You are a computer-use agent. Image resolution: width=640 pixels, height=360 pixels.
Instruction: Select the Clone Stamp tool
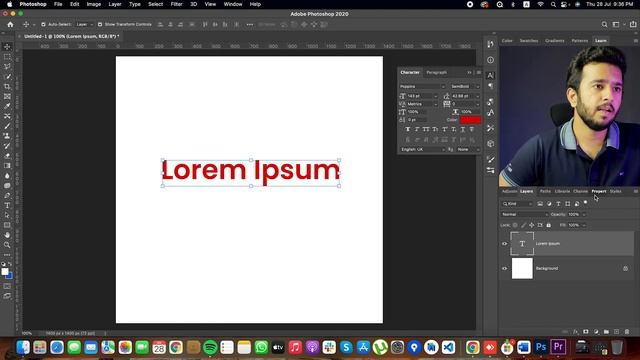(x=7, y=136)
